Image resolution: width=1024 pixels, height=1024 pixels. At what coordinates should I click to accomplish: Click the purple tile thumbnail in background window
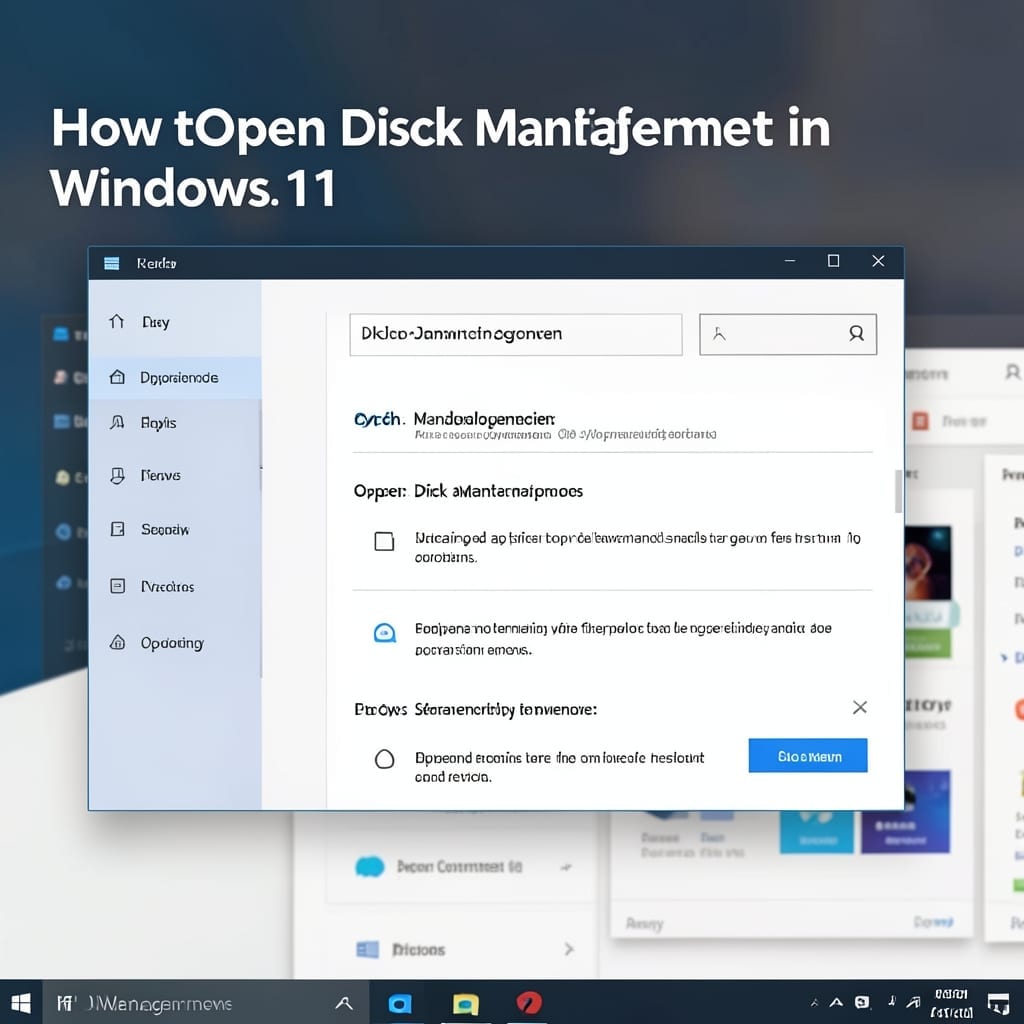pyautogui.click(x=905, y=812)
